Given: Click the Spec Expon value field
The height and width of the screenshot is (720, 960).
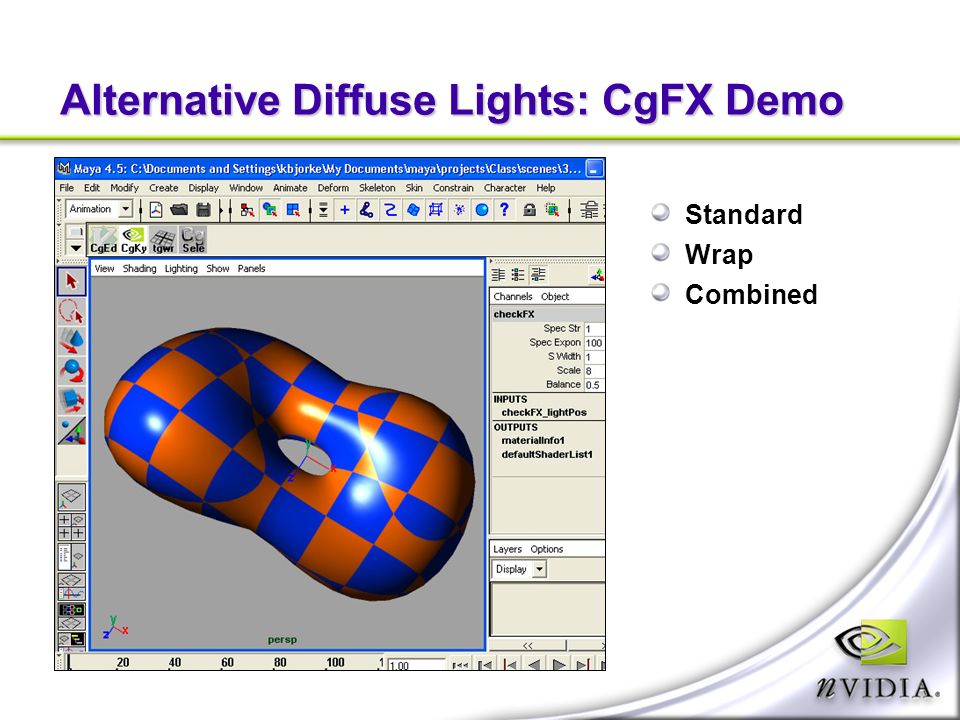Looking at the screenshot, I should tap(594, 343).
